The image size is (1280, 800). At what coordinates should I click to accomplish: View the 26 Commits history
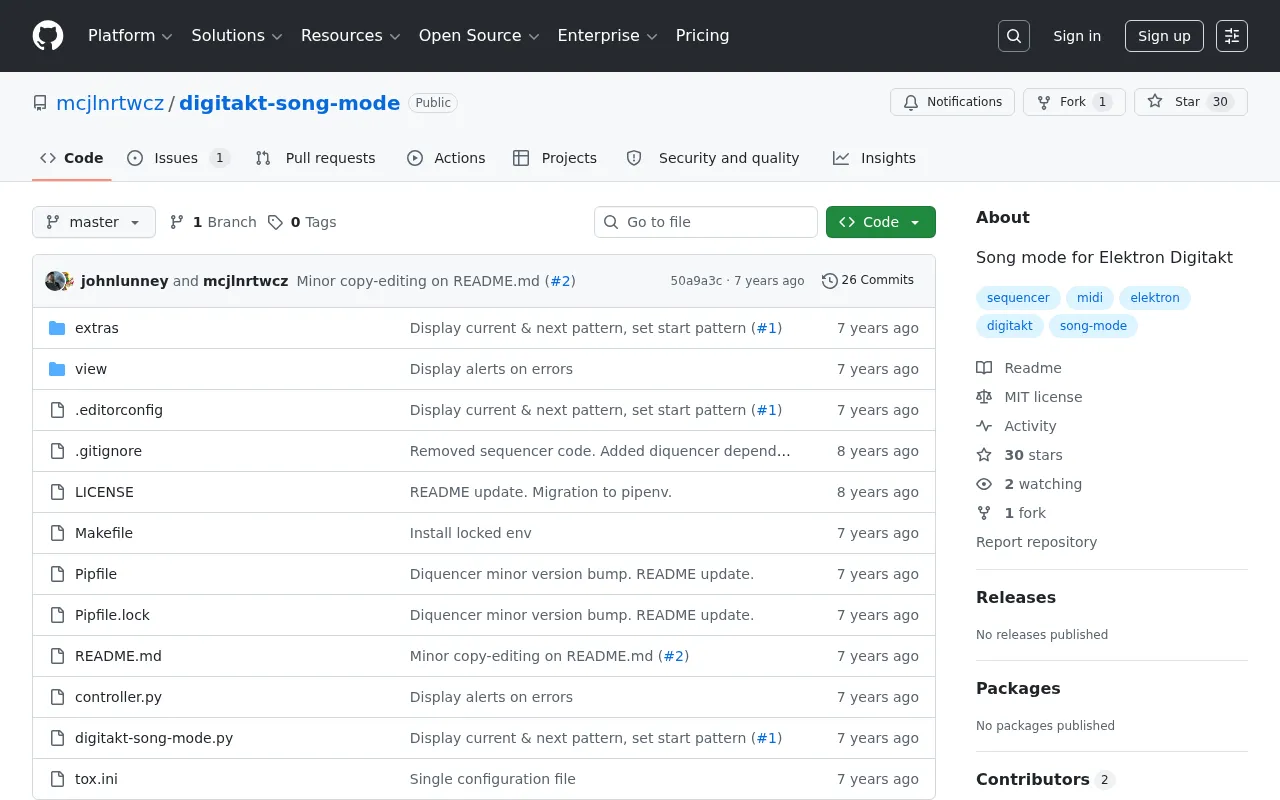click(868, 280)
